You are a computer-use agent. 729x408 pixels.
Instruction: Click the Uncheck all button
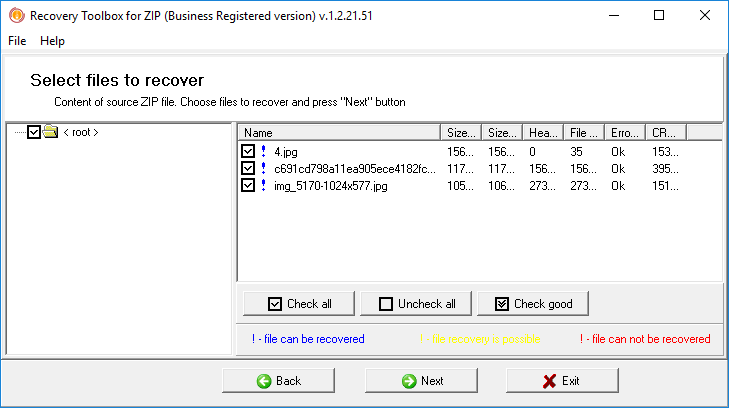(x=416, y=304)
